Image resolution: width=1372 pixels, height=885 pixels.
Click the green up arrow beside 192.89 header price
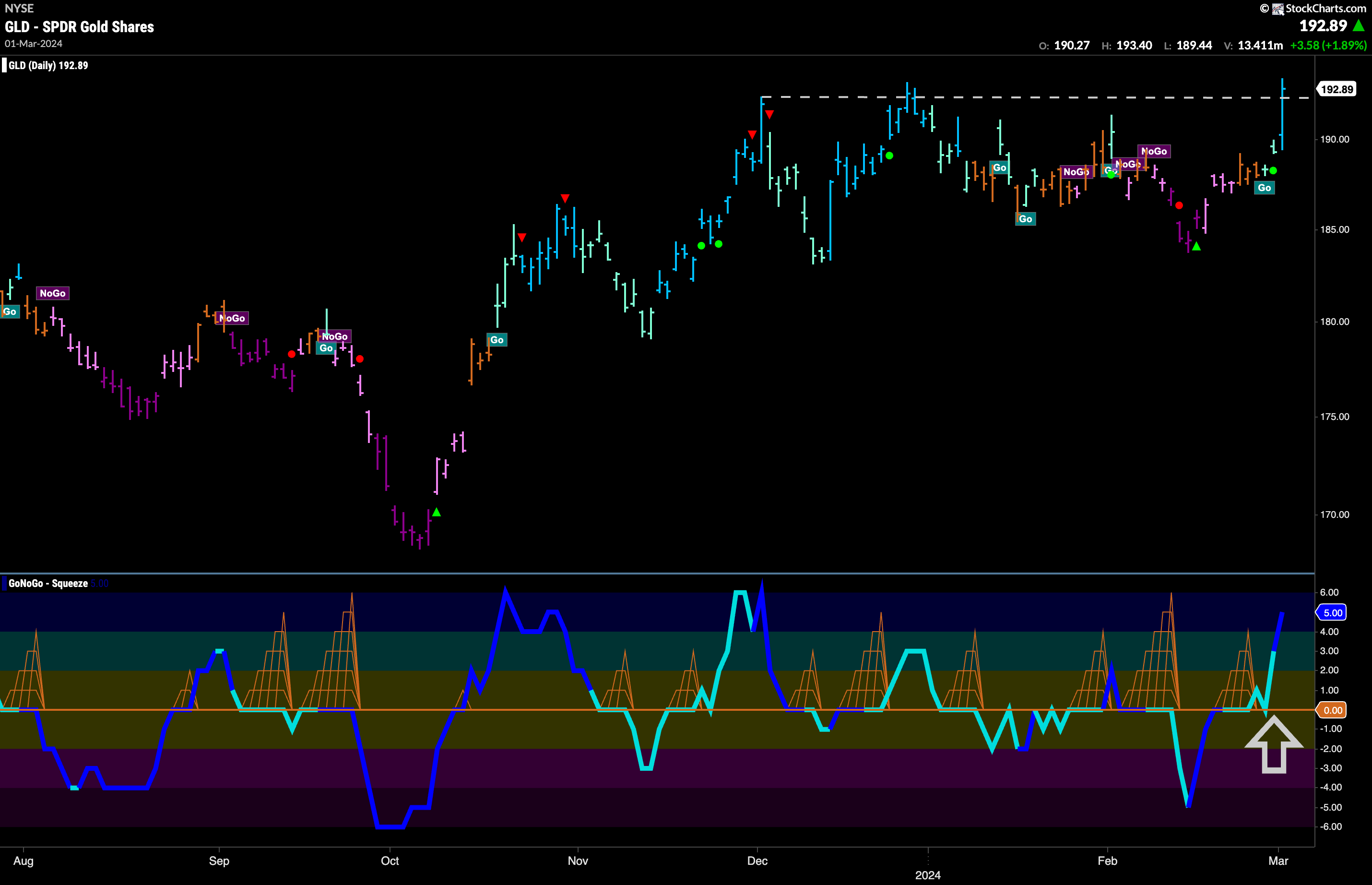(1359, 25)
